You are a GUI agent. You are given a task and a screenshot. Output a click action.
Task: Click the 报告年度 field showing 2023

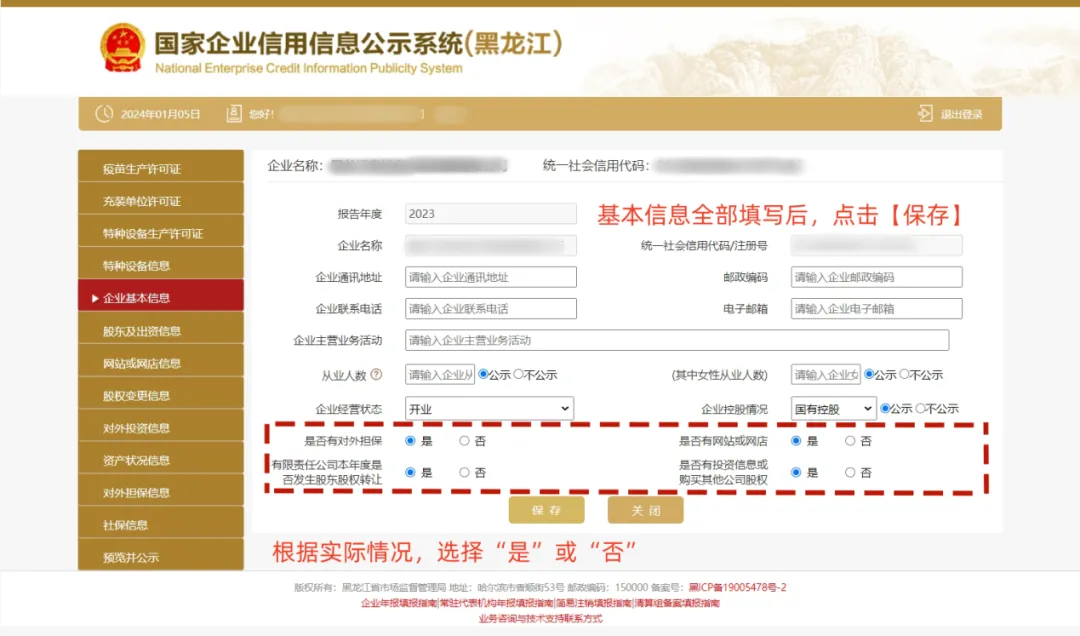(x=490, y=214)
